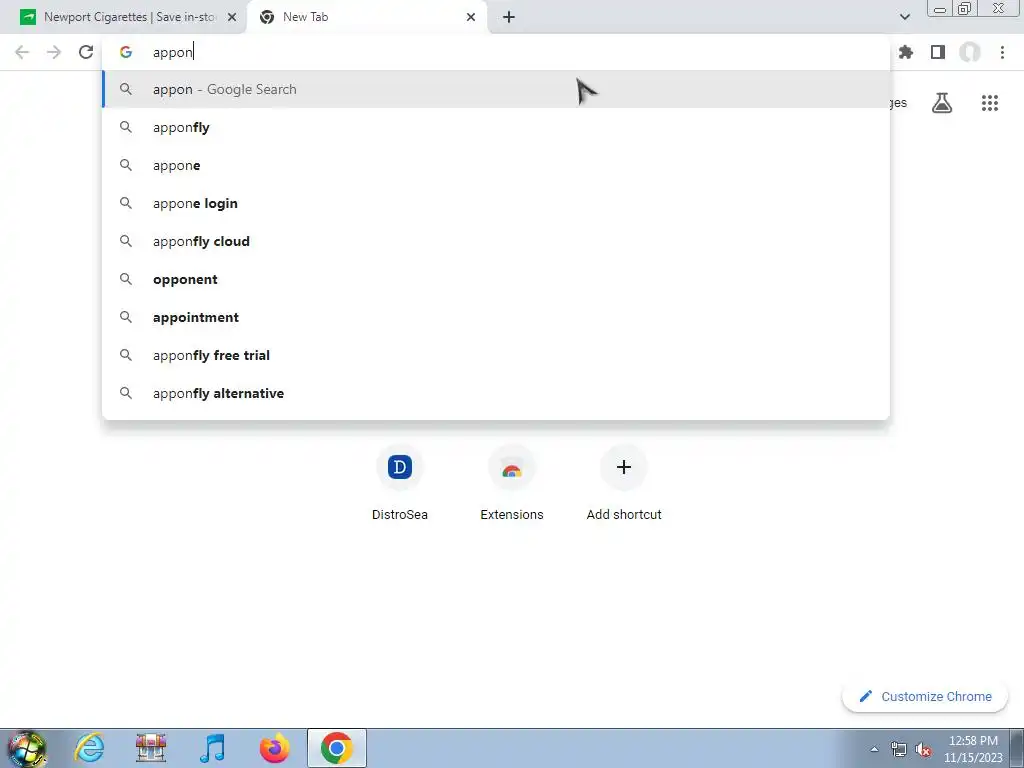
Task: Show hidden system tray icons arrow
Action: pyautogui.click(x=874, y=749)
